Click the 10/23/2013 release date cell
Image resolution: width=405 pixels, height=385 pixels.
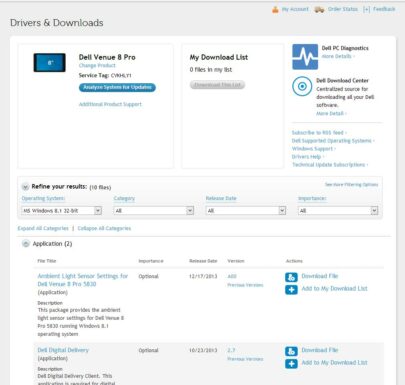[203, 350]
